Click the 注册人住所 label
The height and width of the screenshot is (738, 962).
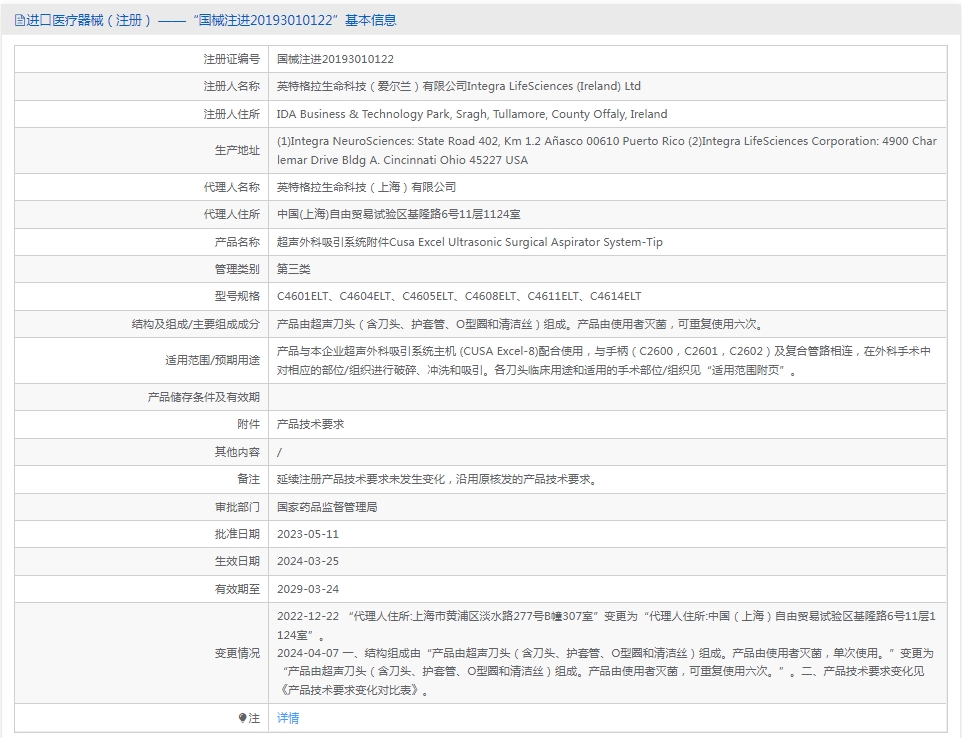[231, 114]
